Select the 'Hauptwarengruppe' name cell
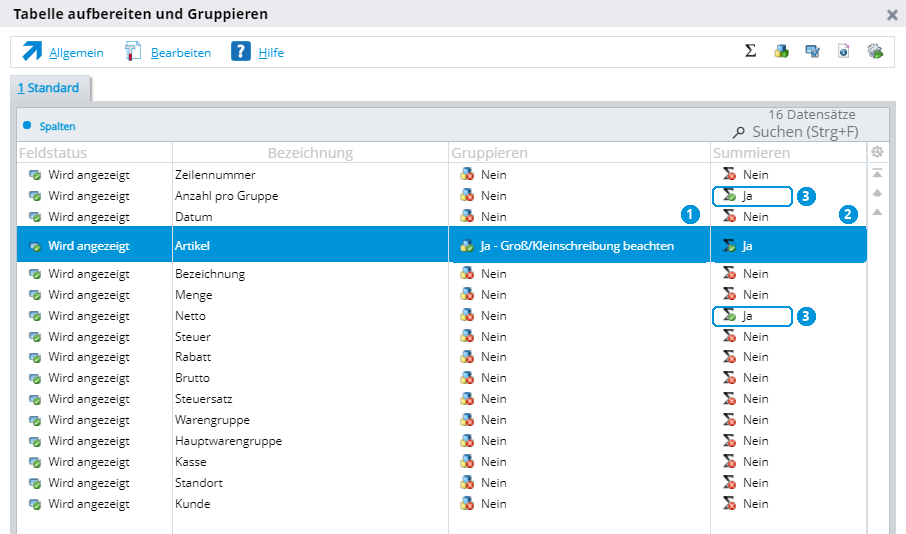This screenshot has width=906, height=534. [x=229, y=441]
